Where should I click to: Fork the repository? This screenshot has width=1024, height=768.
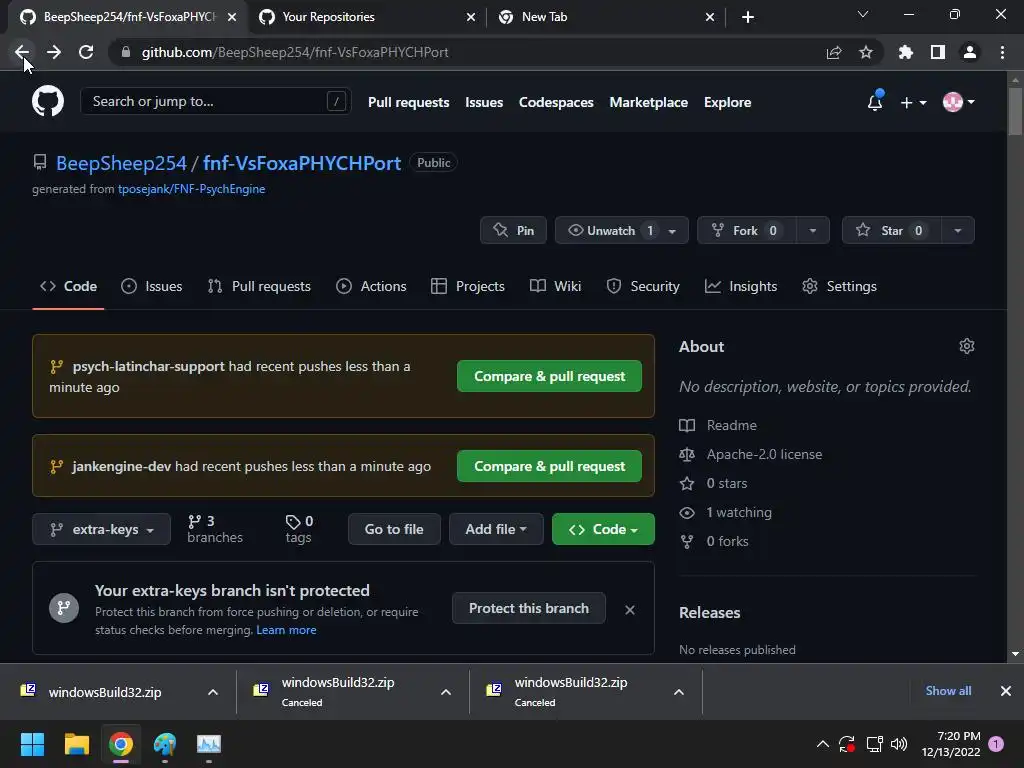[x=746, y=231]
